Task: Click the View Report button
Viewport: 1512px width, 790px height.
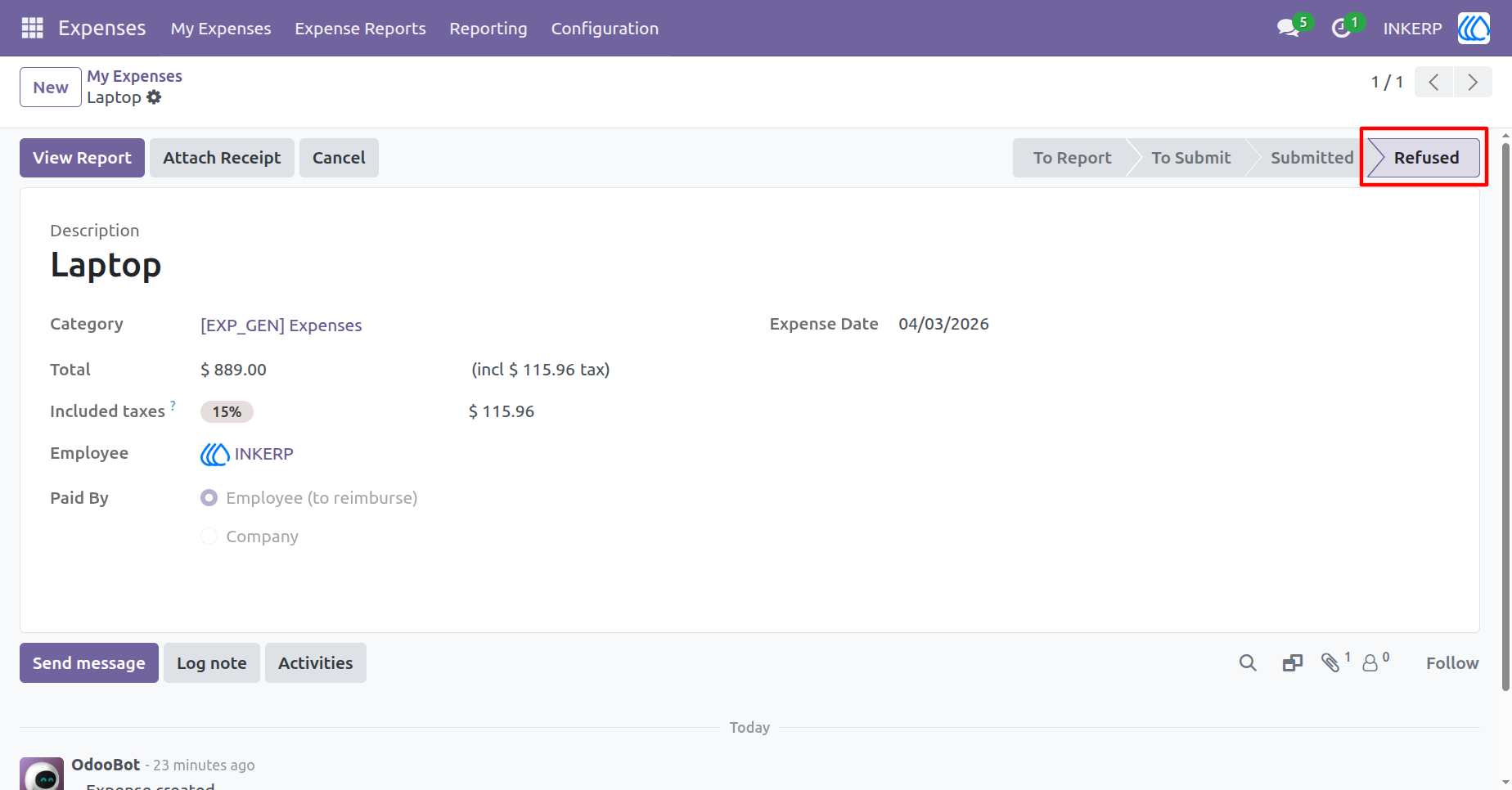Action: click(82, 158)
